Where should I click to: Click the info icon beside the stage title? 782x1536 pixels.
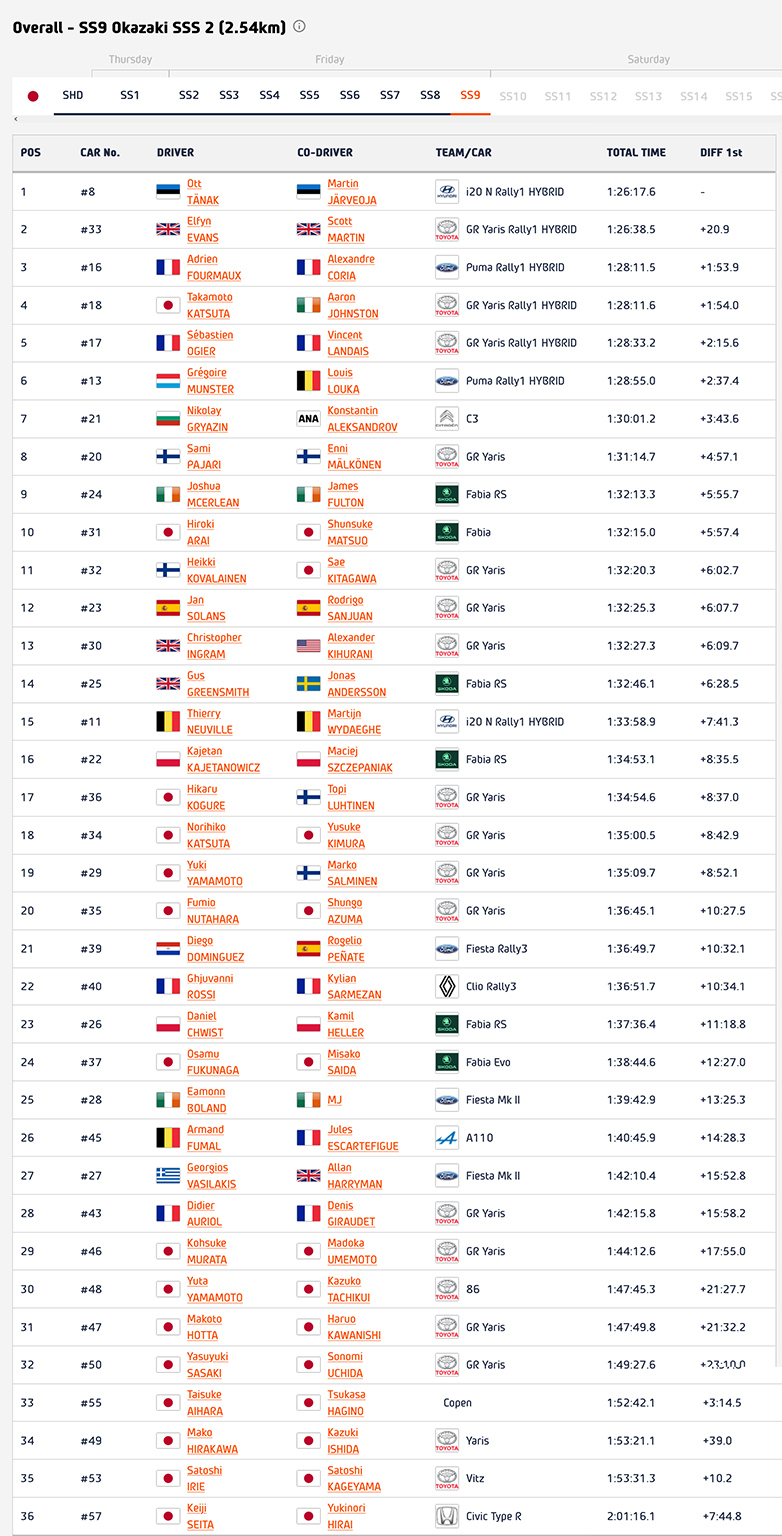click(x=299, y=27)
